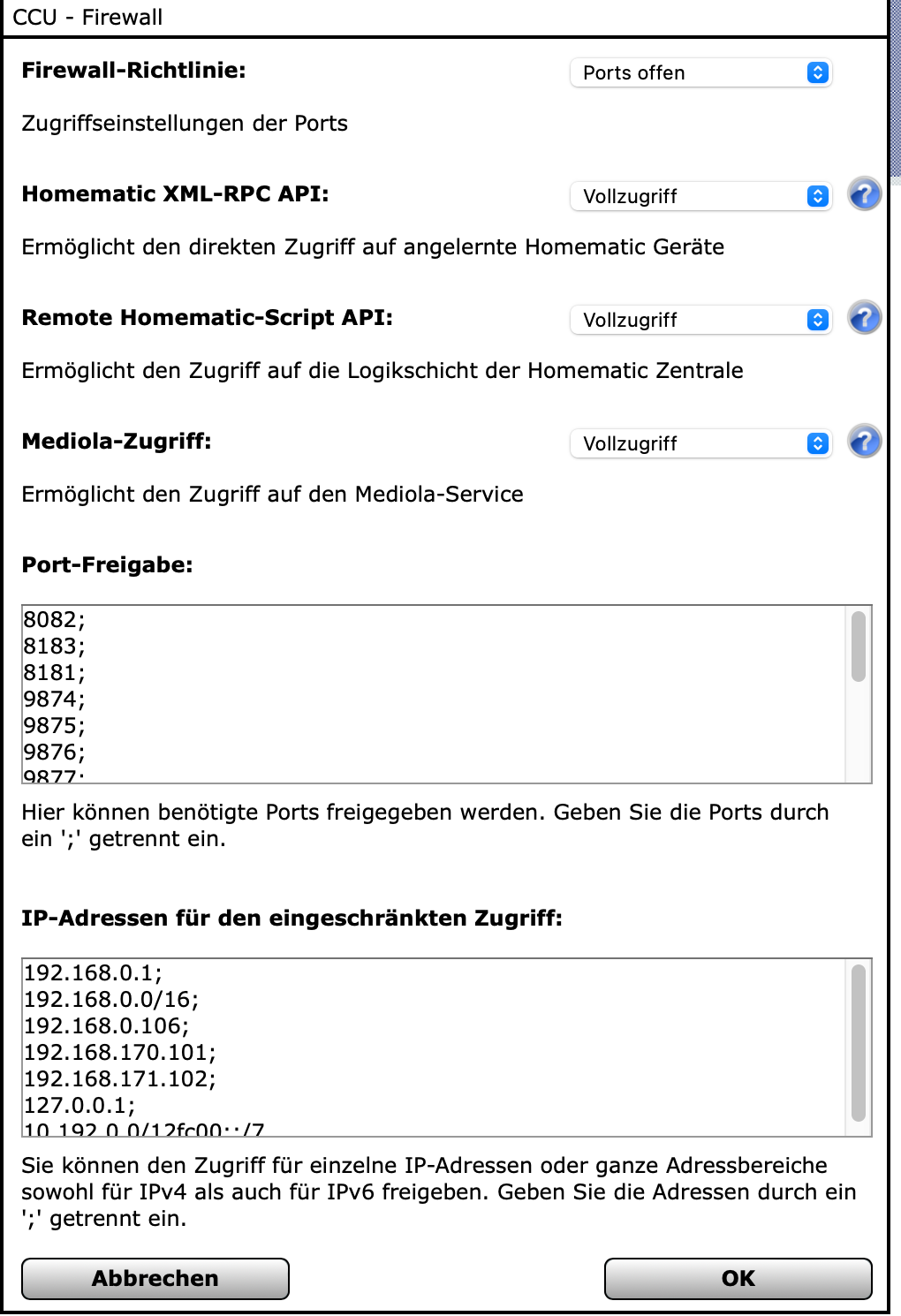Image resolution: width=901 pixels, height=1316 pixels.
Task: Click the IP address list scrollbar
Action: point(858,1042)
